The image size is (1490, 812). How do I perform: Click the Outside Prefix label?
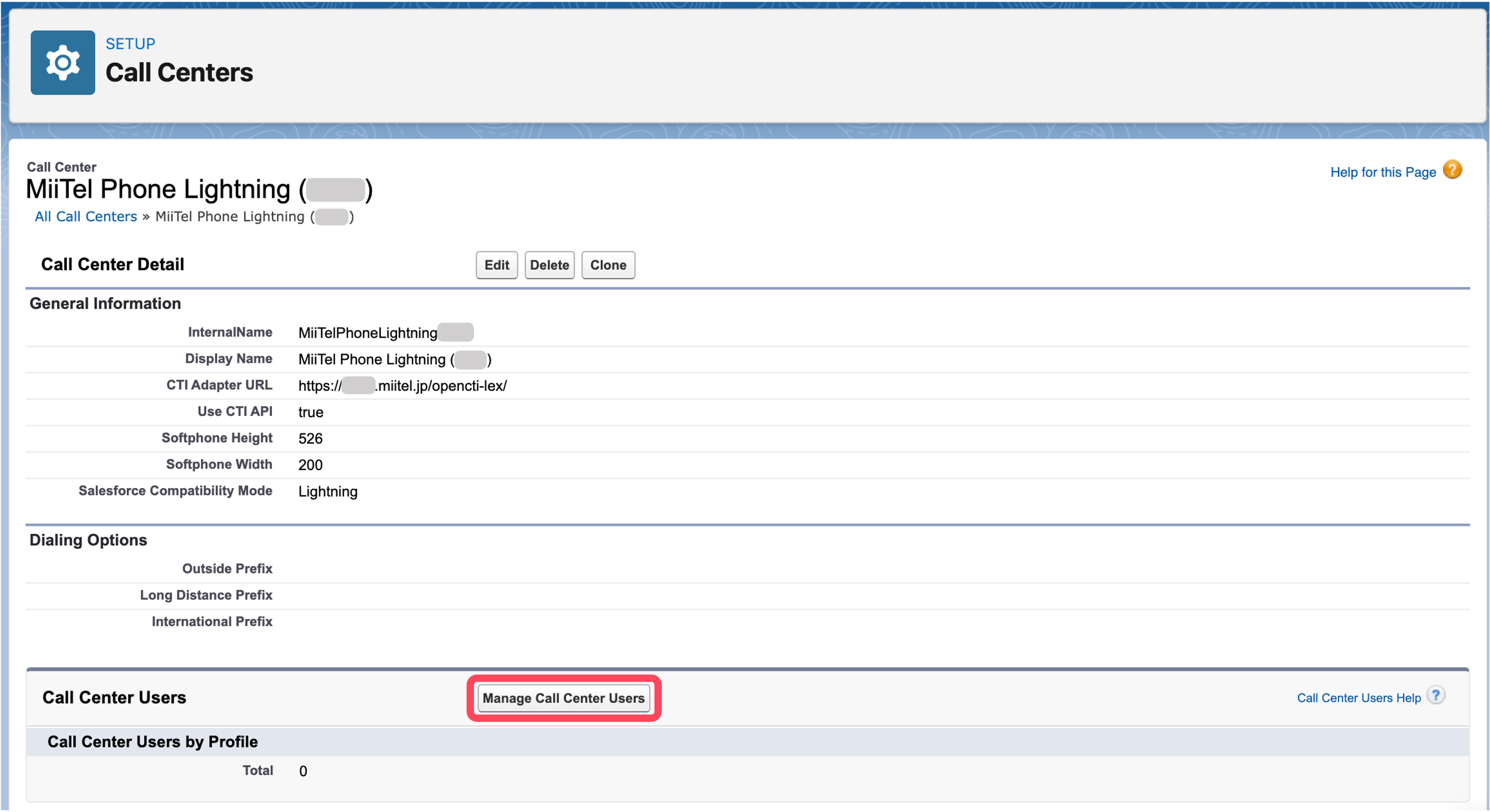tap(227, 569)
